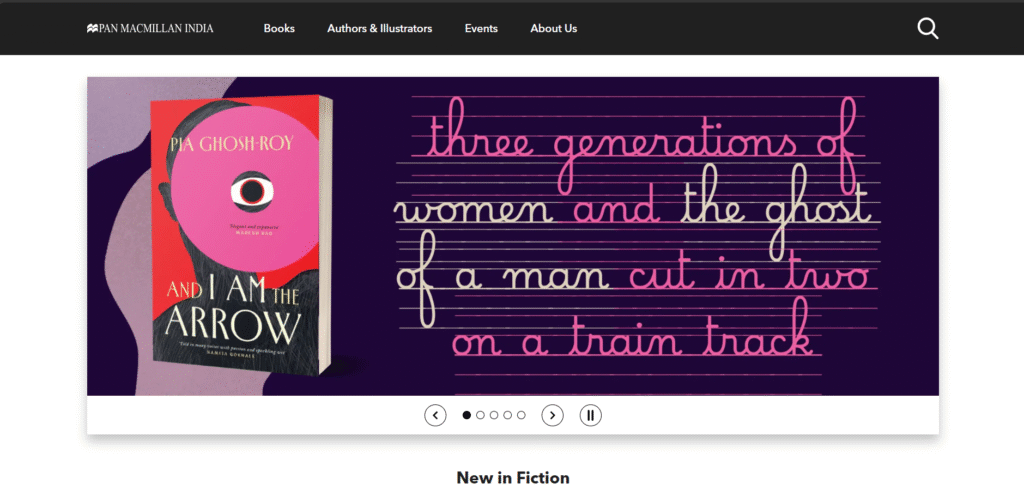
Task: Click the And I Am the Arrow book cover
Action: 241,235
